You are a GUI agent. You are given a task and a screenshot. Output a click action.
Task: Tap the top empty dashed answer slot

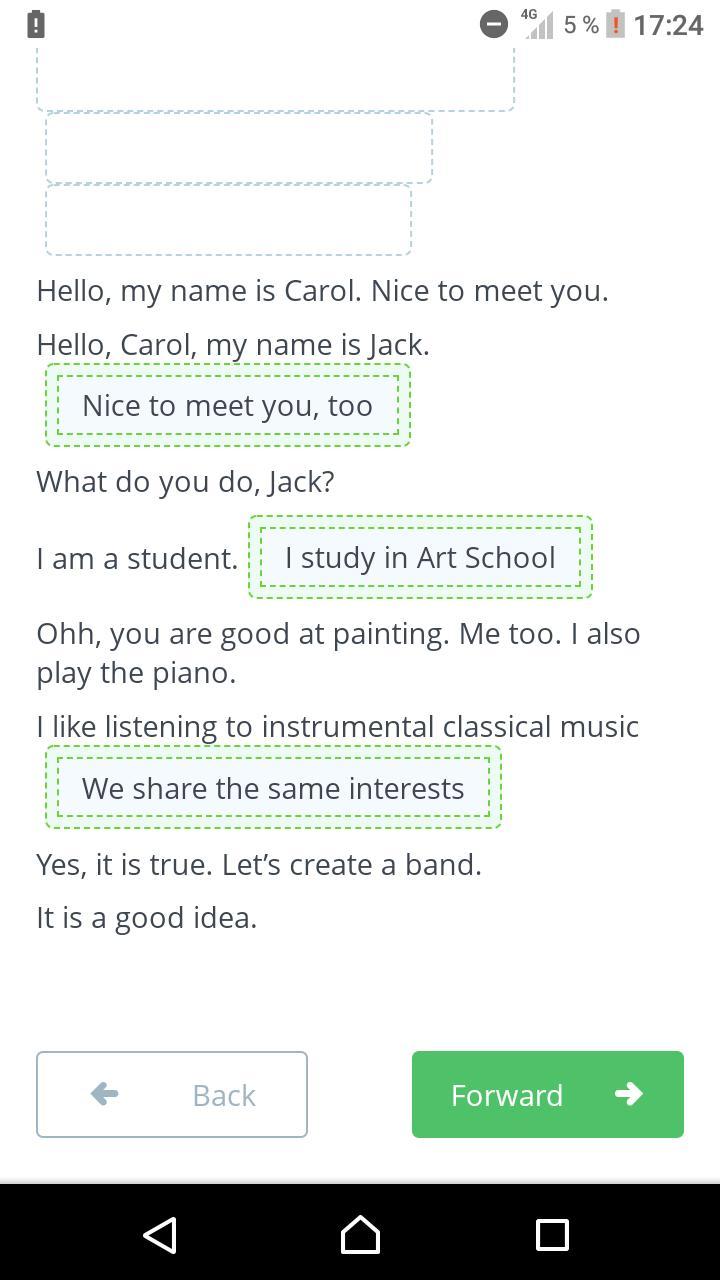[x=275, y=78]
